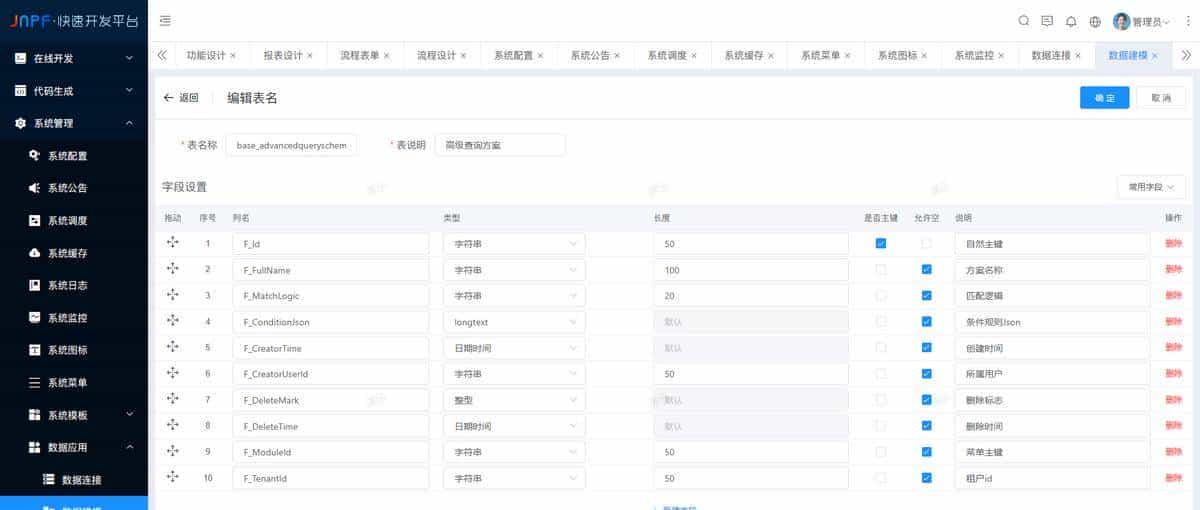This screenshot has width=1200, height=510.
Task: Click the drag handle of row F_FullName
Action: point(172,269)
